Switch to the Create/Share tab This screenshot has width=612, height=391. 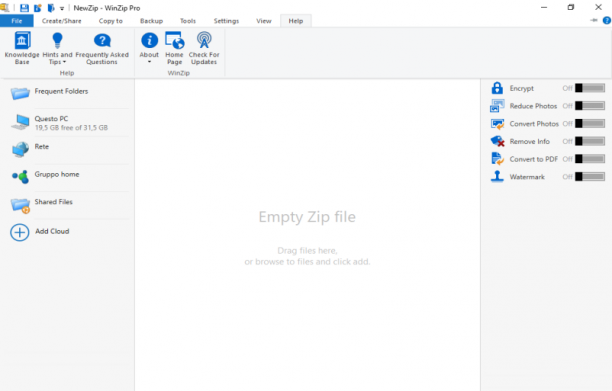pyautogui.click(x=62, y=21)
